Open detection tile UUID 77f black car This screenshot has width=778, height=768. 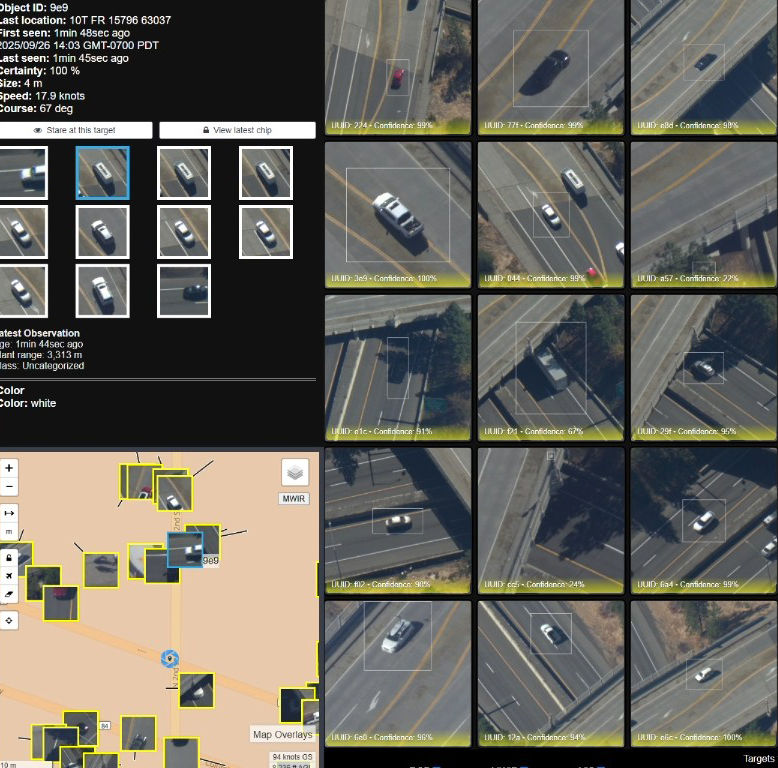click(551, 67)
